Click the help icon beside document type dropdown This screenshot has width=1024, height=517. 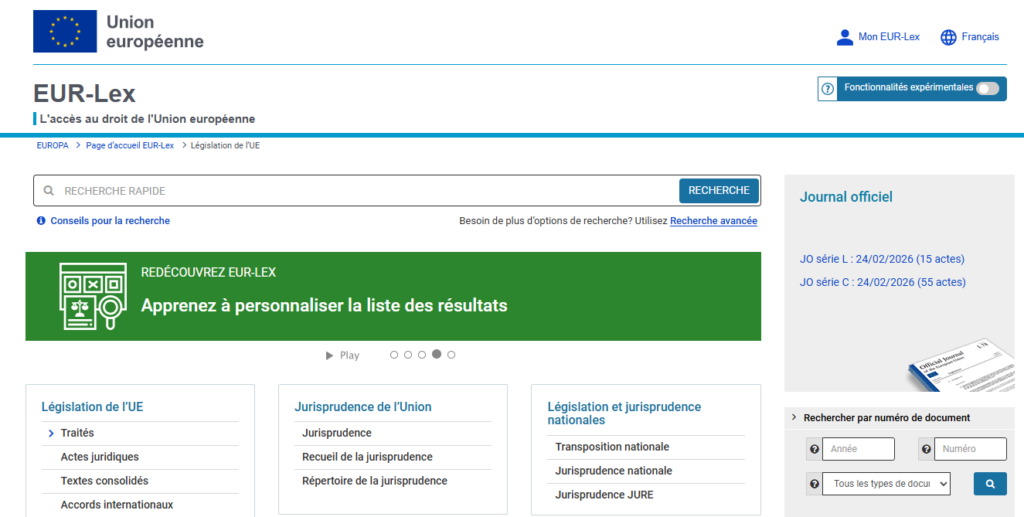(814, 484)
